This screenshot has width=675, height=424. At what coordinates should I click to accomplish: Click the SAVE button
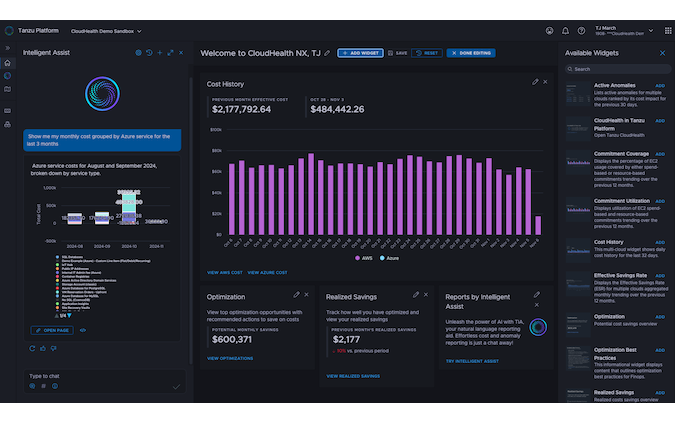pos(397,53)
